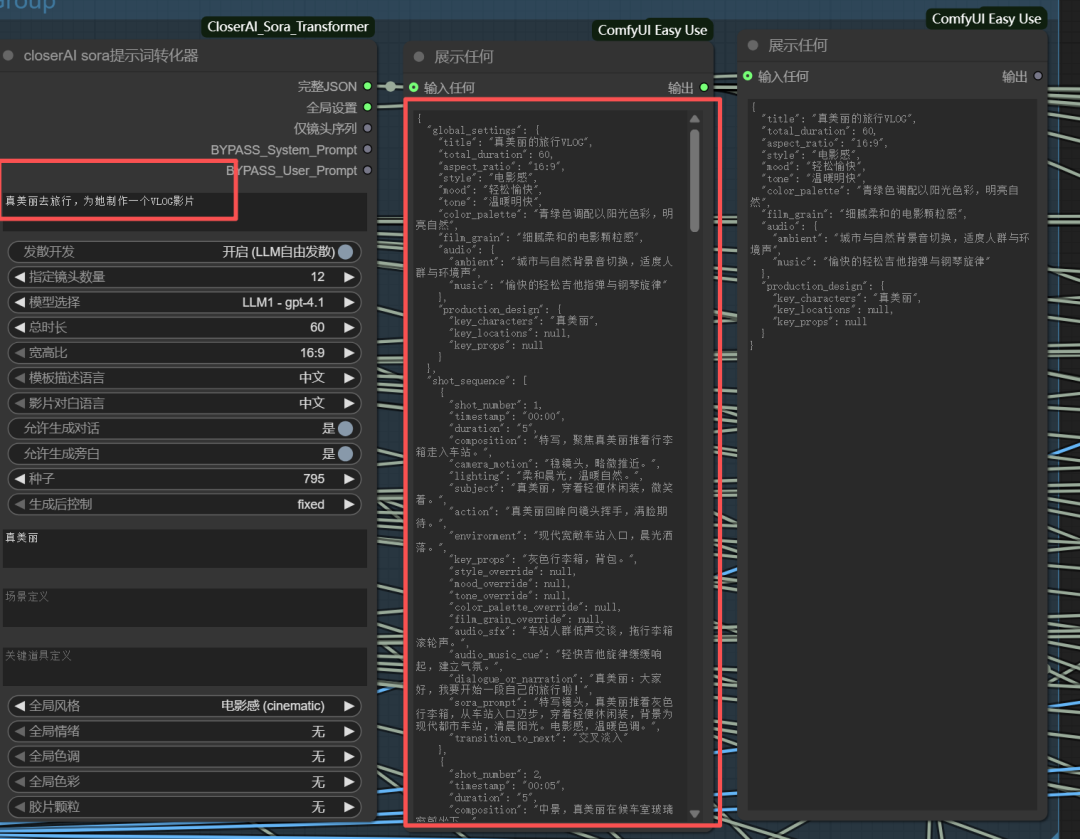Decrease 种子 value with left arrow
The image size is (1080, 839).
click(19, 479)
